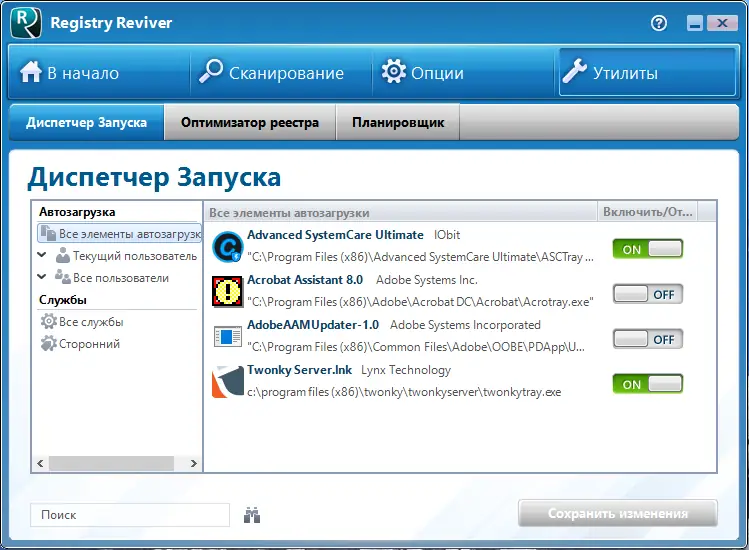Screen dimensions: 749x550
Task: Click the Lynx Technology publisher label
Action: [406, 370]
